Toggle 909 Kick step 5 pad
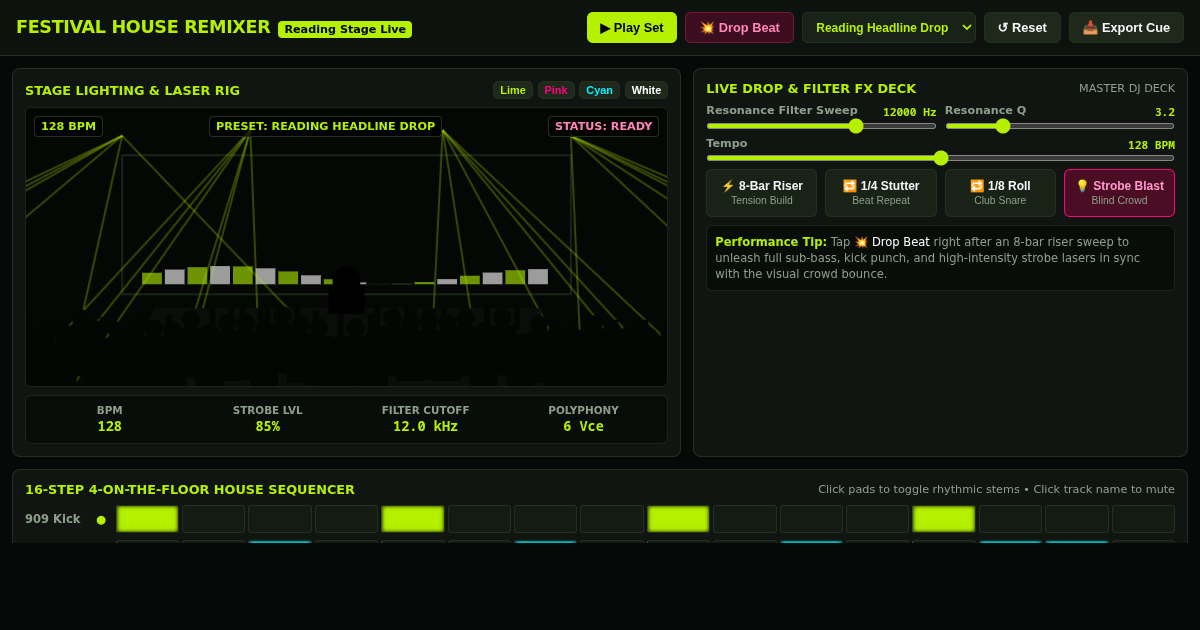Viewport: 1200px width, 630px height. coord(413,519)
